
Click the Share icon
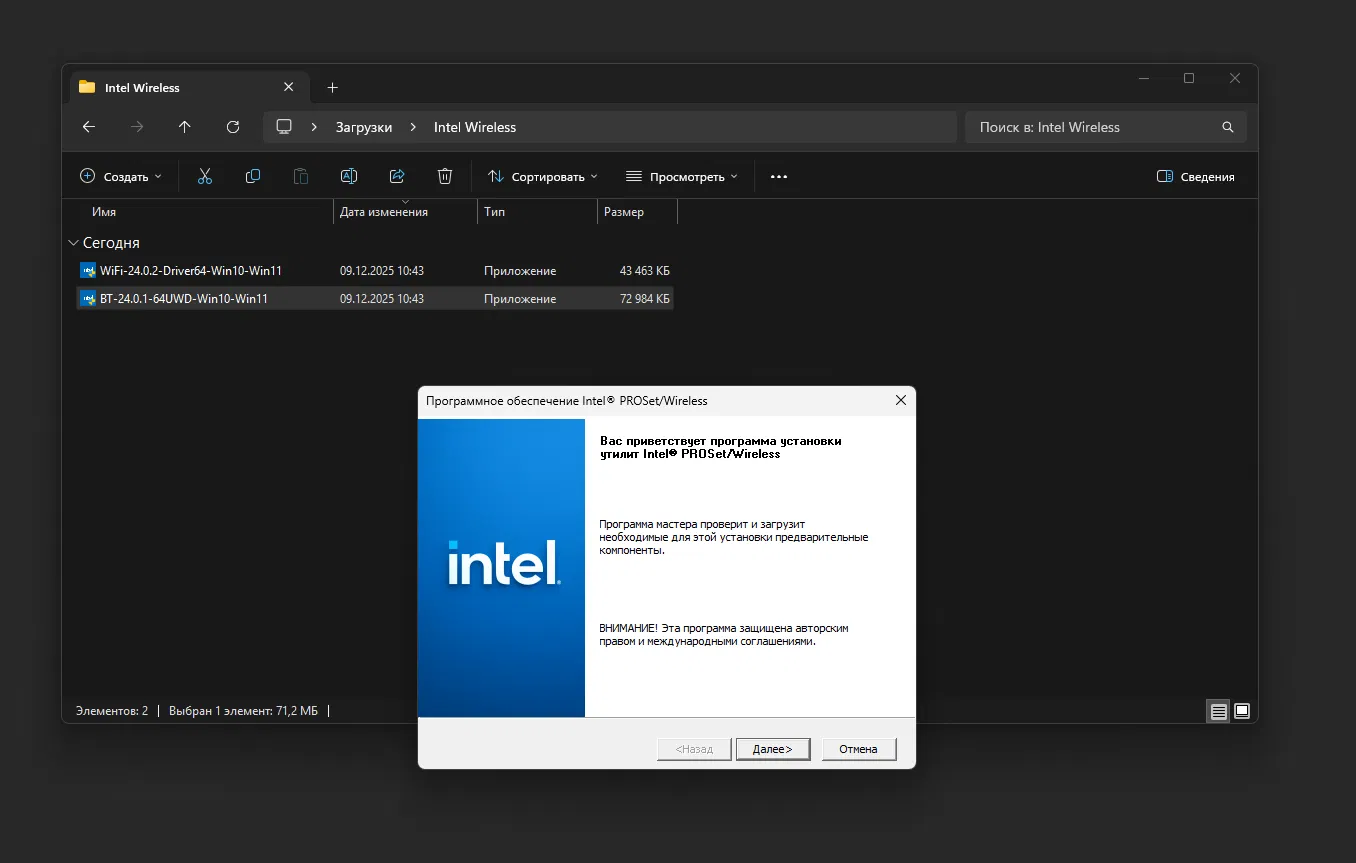click(x=397, y=176)
